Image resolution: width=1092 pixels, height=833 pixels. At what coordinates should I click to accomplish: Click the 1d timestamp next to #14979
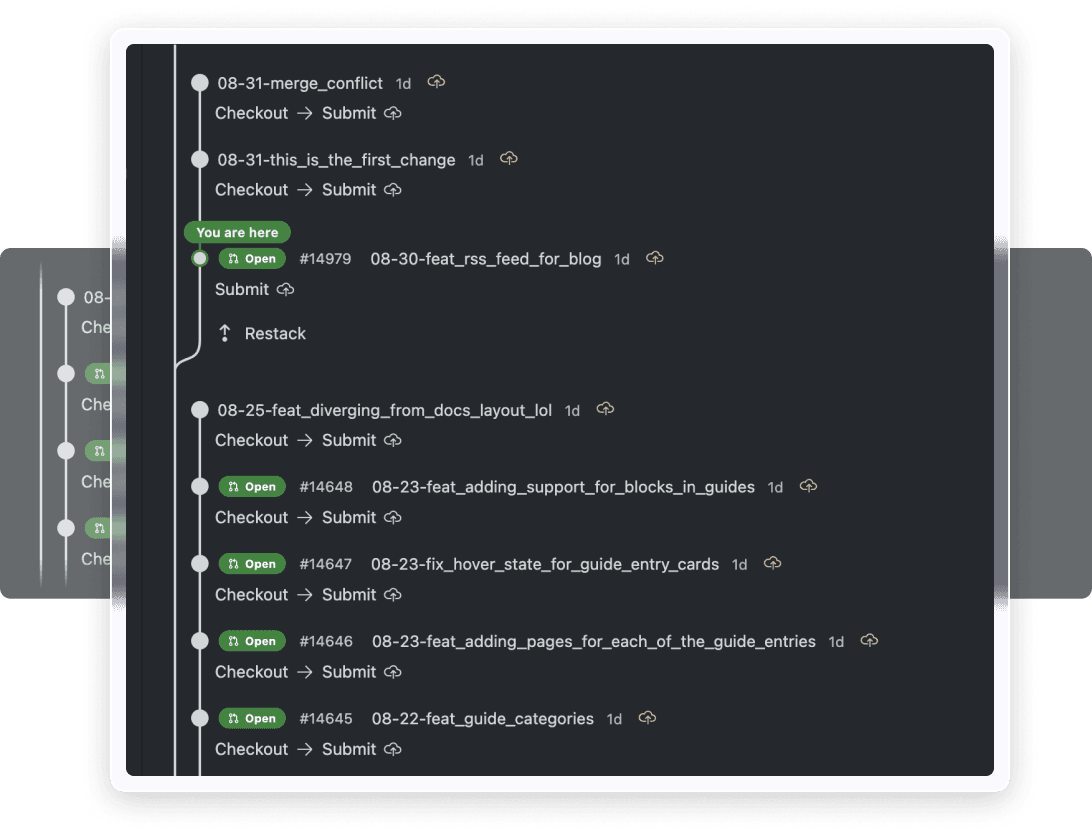621,258
